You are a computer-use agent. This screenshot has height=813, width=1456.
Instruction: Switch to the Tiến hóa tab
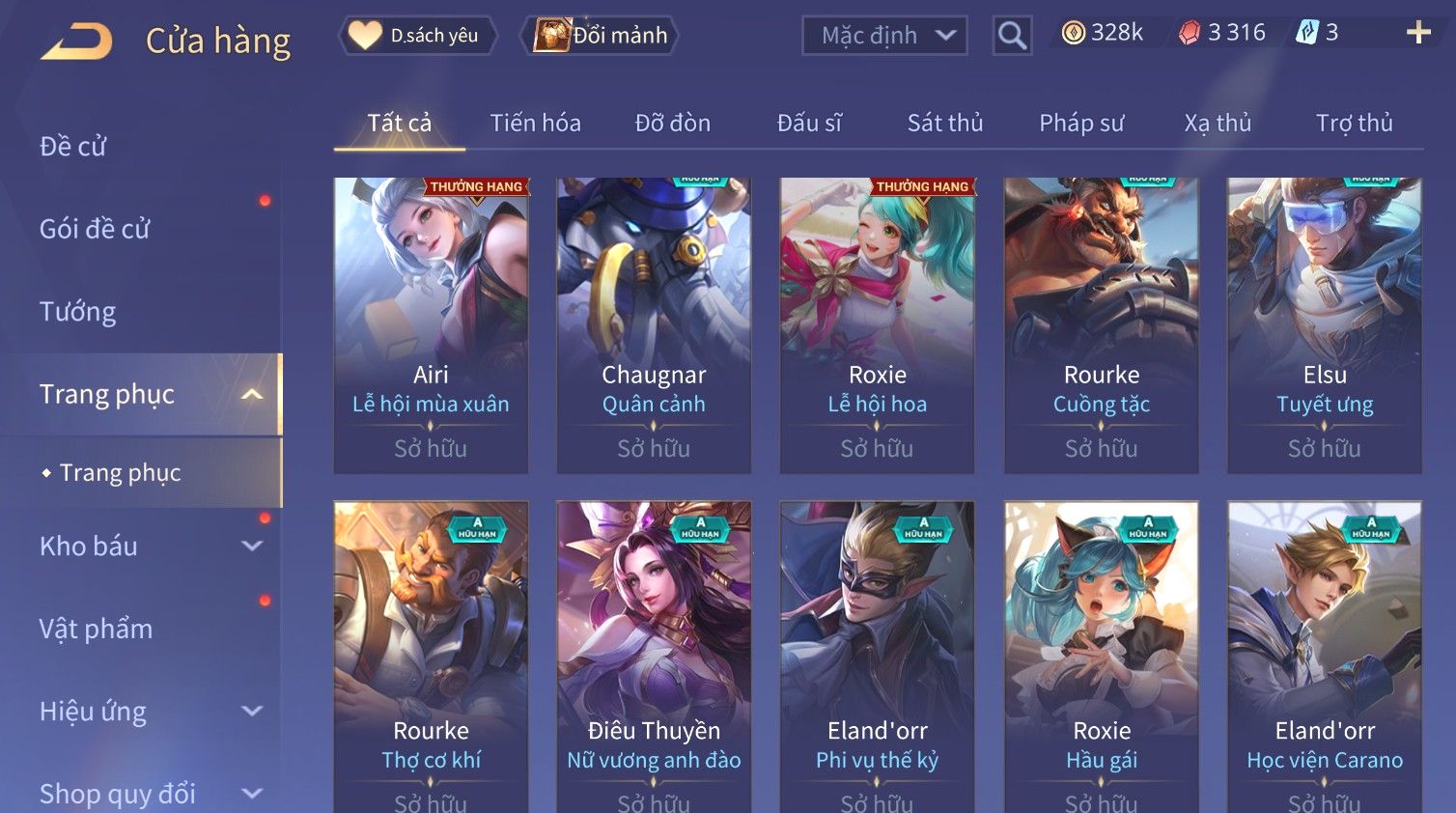point(535,123)
